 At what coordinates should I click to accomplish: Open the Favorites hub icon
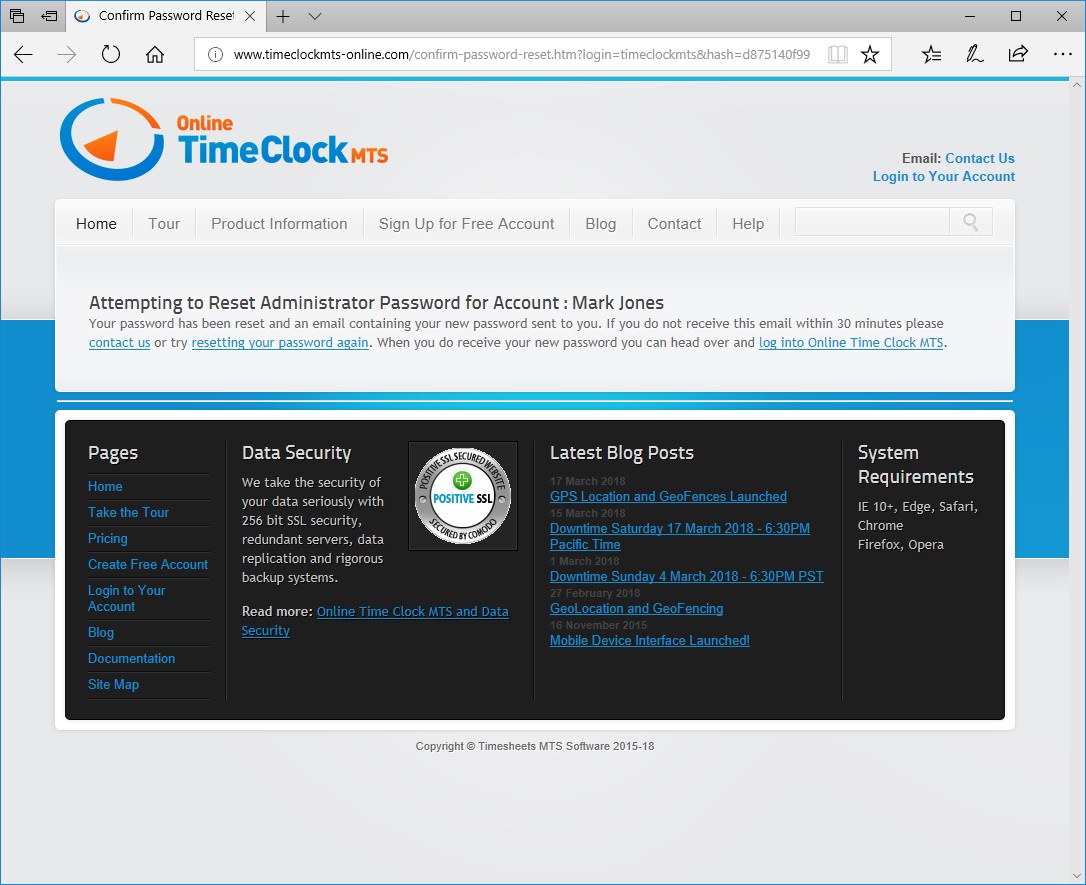tap(932, 54)
